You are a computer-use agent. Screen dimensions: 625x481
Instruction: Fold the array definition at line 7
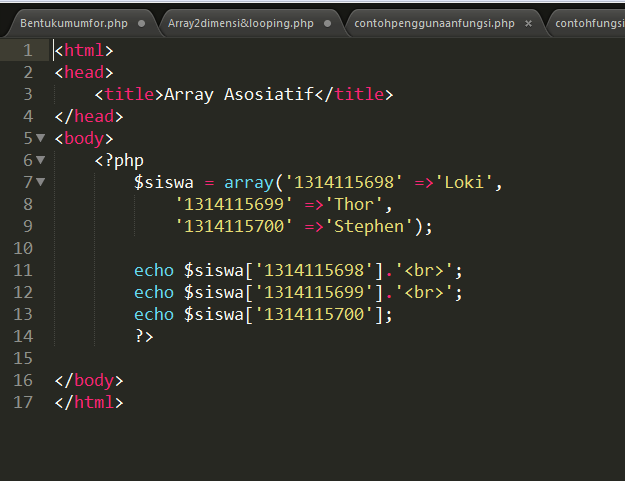[41, 182]
